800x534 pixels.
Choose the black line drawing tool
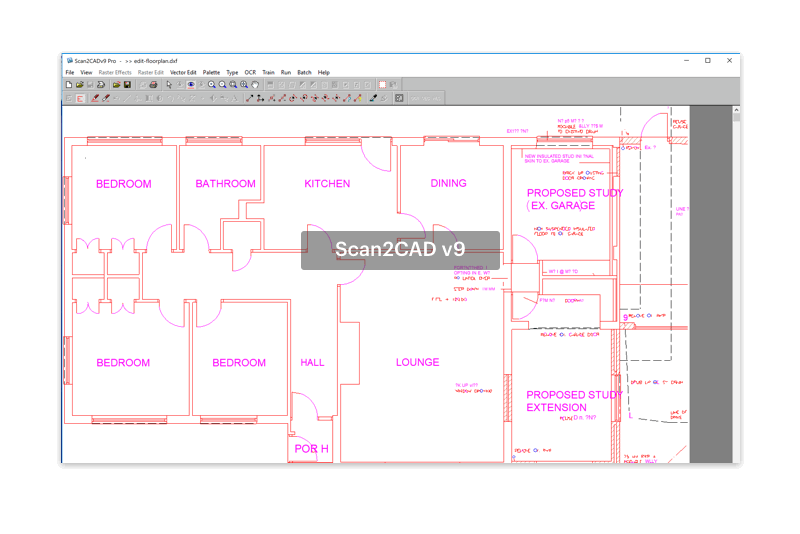click(249, 98)
